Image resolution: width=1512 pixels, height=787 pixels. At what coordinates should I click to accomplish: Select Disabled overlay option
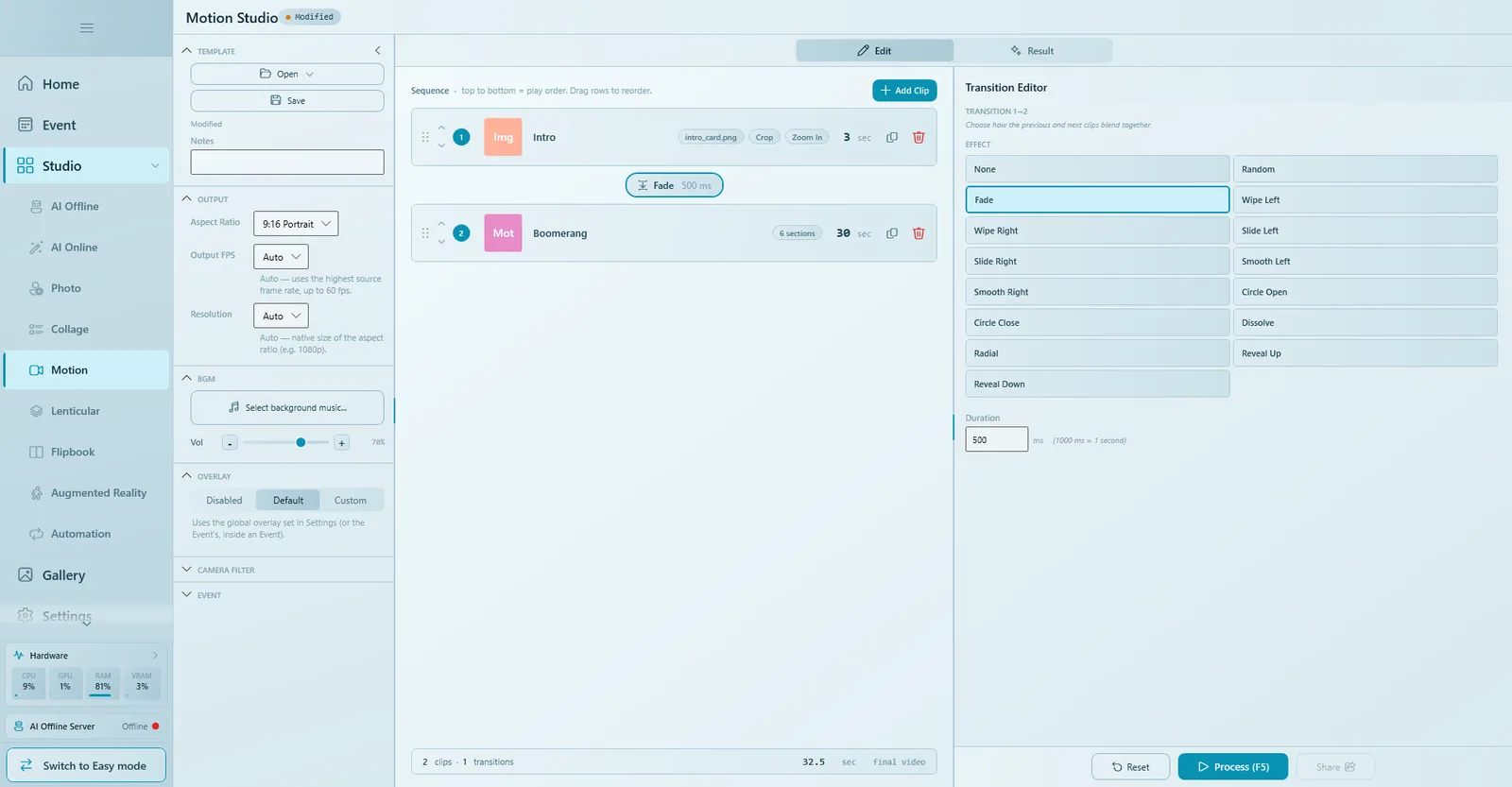[224, 501]
